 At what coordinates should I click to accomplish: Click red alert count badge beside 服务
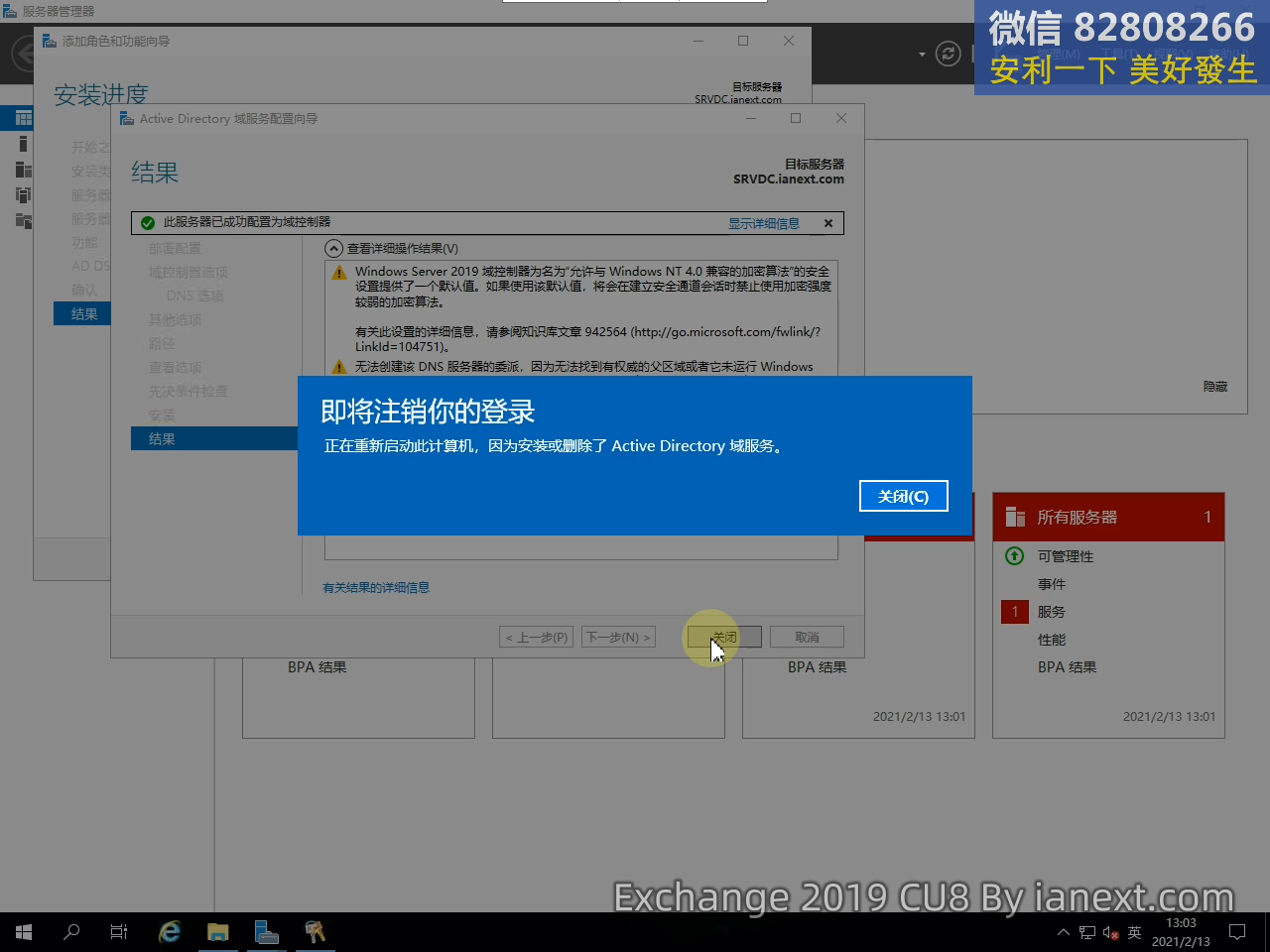[x=1015, y=612]
